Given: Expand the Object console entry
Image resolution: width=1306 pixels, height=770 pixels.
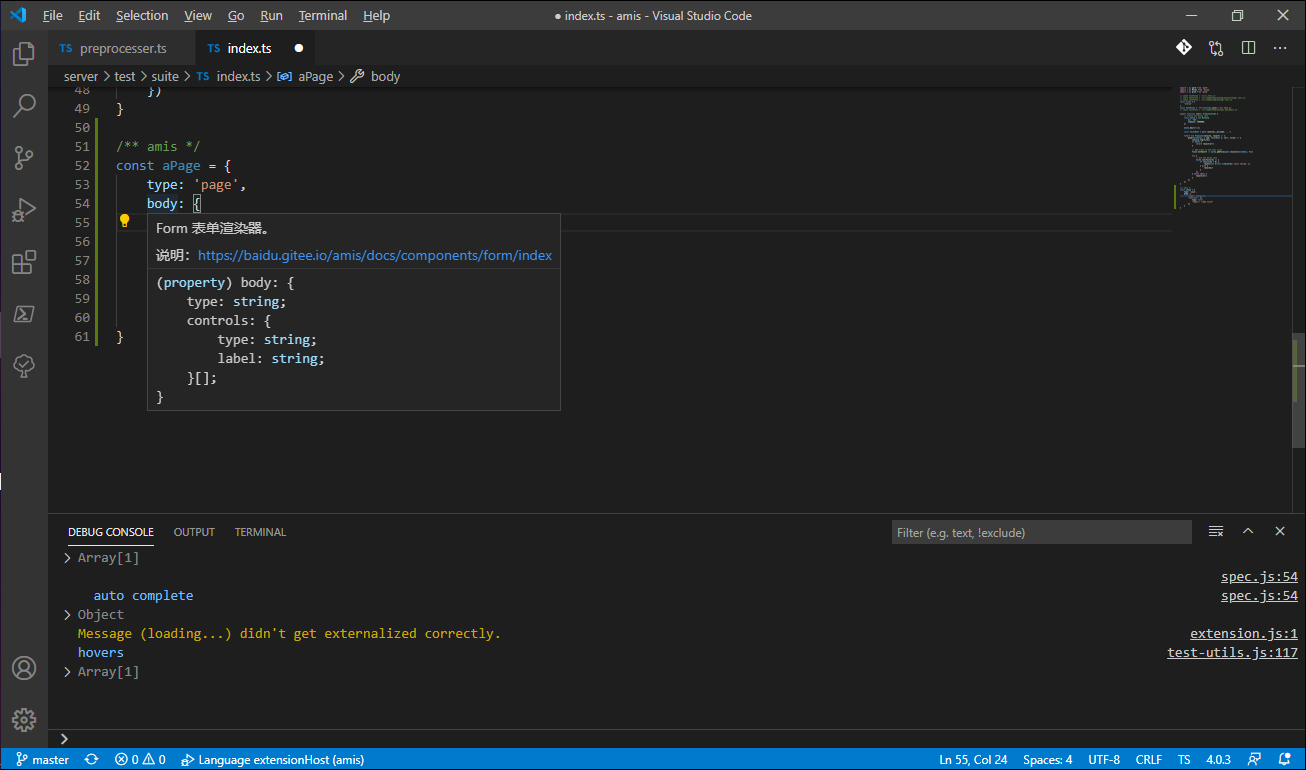Looking at the screenshot, I should pyautogui.click(x=68, y=615).
